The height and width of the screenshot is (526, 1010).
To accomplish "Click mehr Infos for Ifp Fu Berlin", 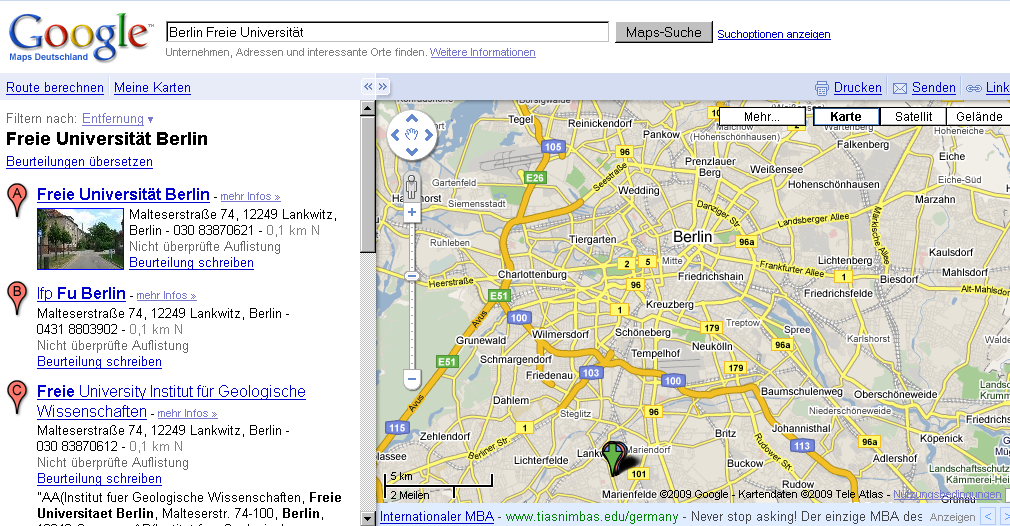I will 166,296.
